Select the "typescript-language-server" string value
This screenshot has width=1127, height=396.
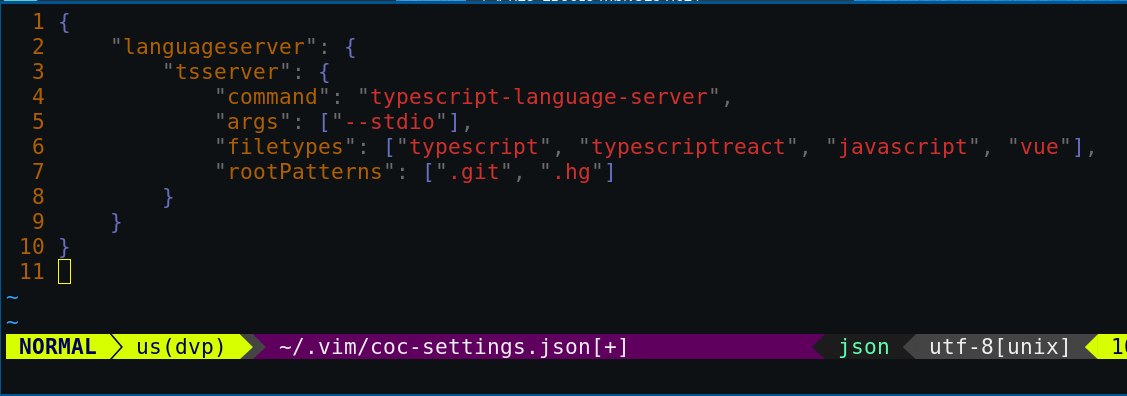point(539,97)
